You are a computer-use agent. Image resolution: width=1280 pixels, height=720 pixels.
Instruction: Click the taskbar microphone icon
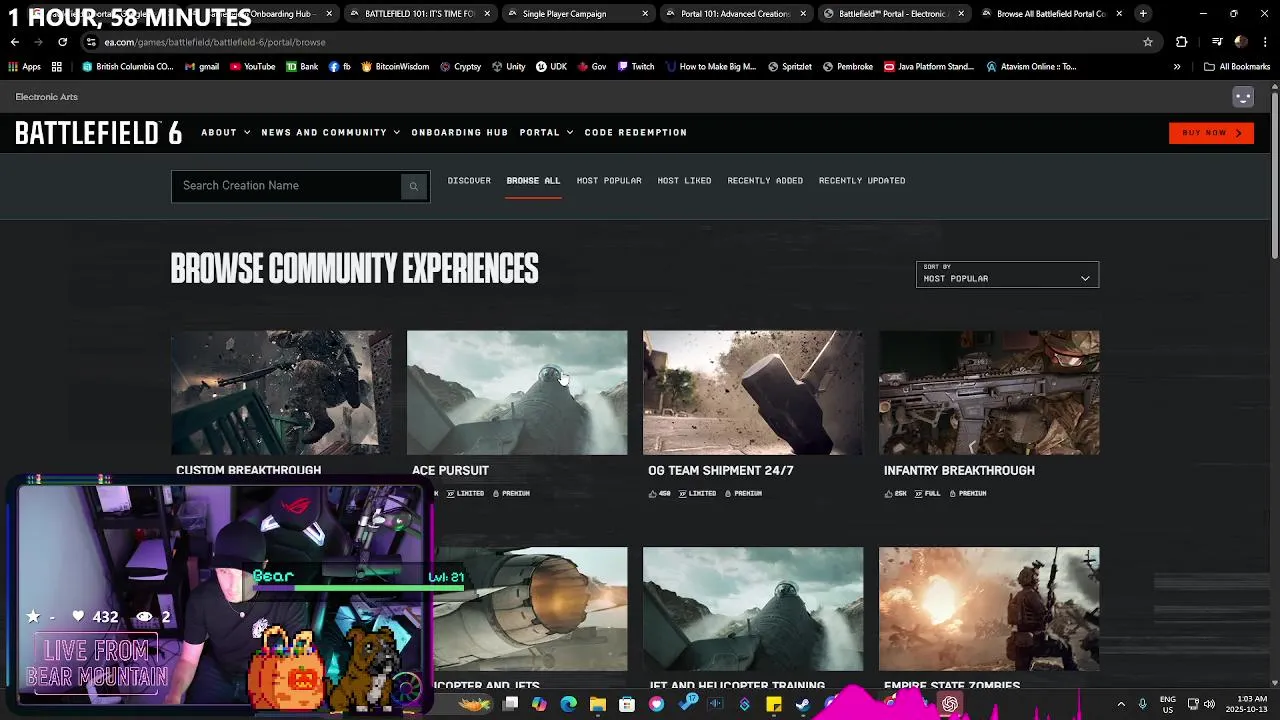1142,704
